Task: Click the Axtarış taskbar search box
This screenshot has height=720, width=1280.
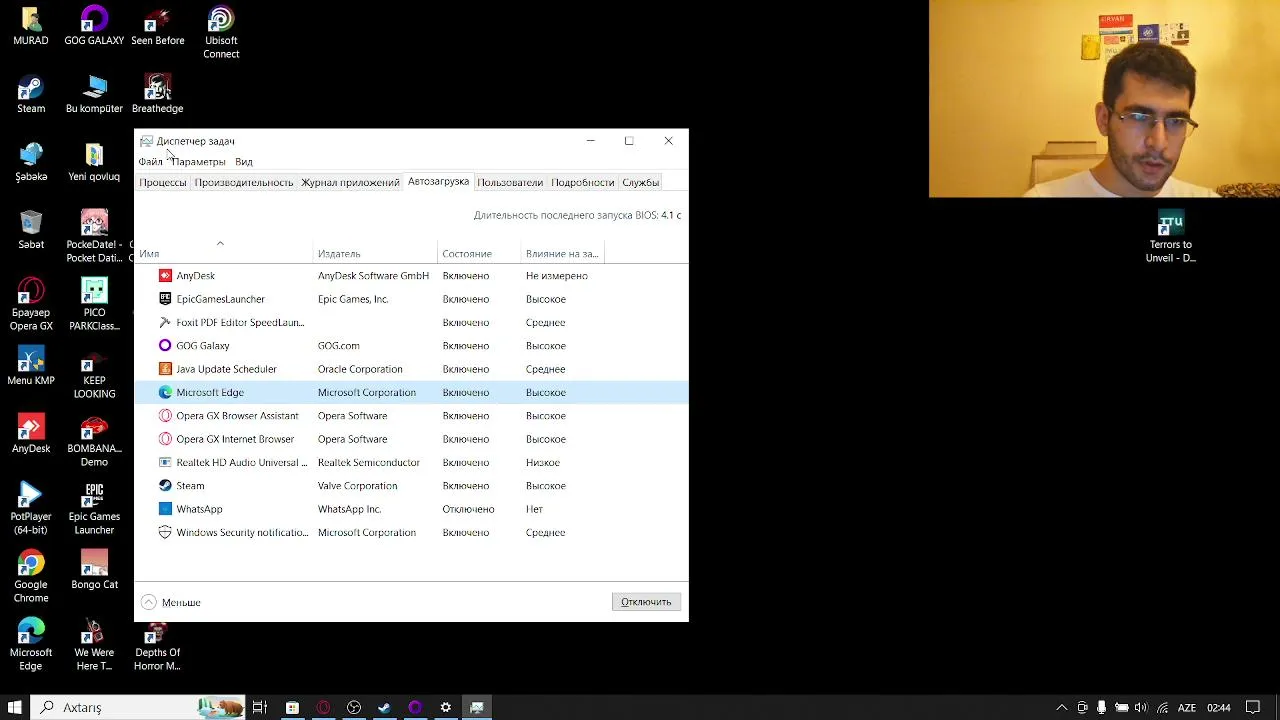Action: (x=139, y=707)
